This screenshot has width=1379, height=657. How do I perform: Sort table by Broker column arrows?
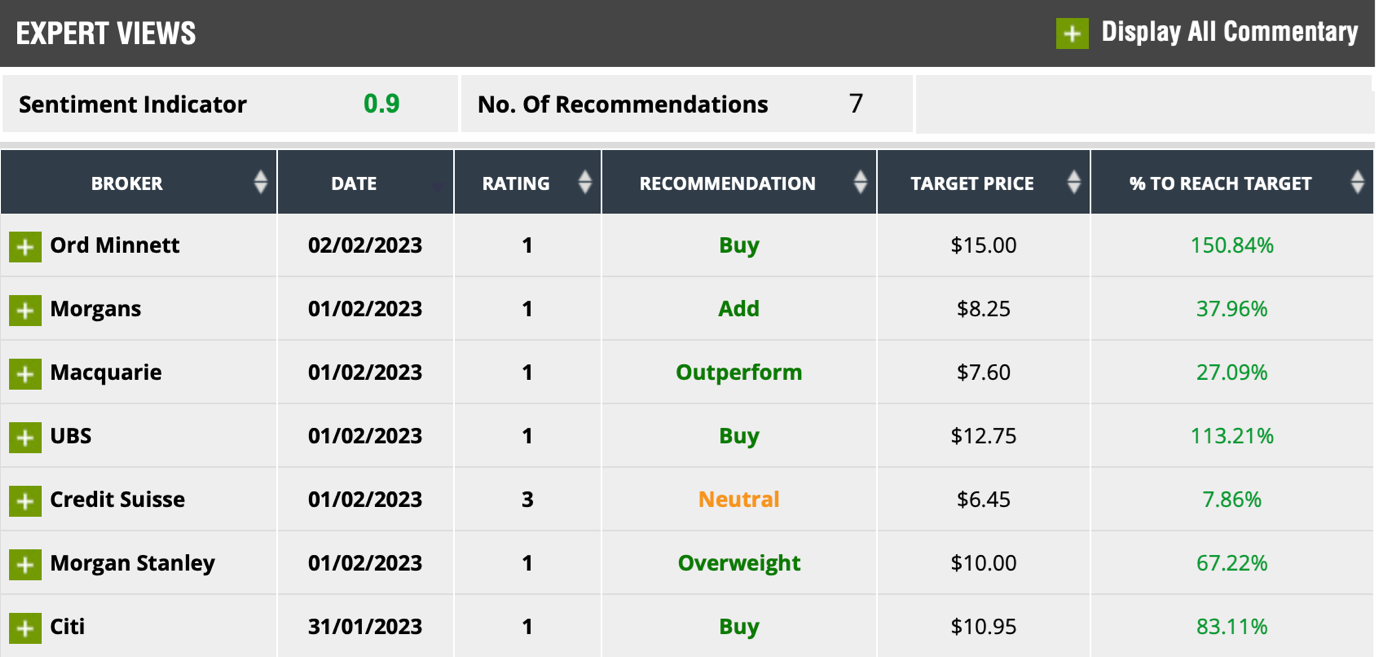tap(260, 182)
